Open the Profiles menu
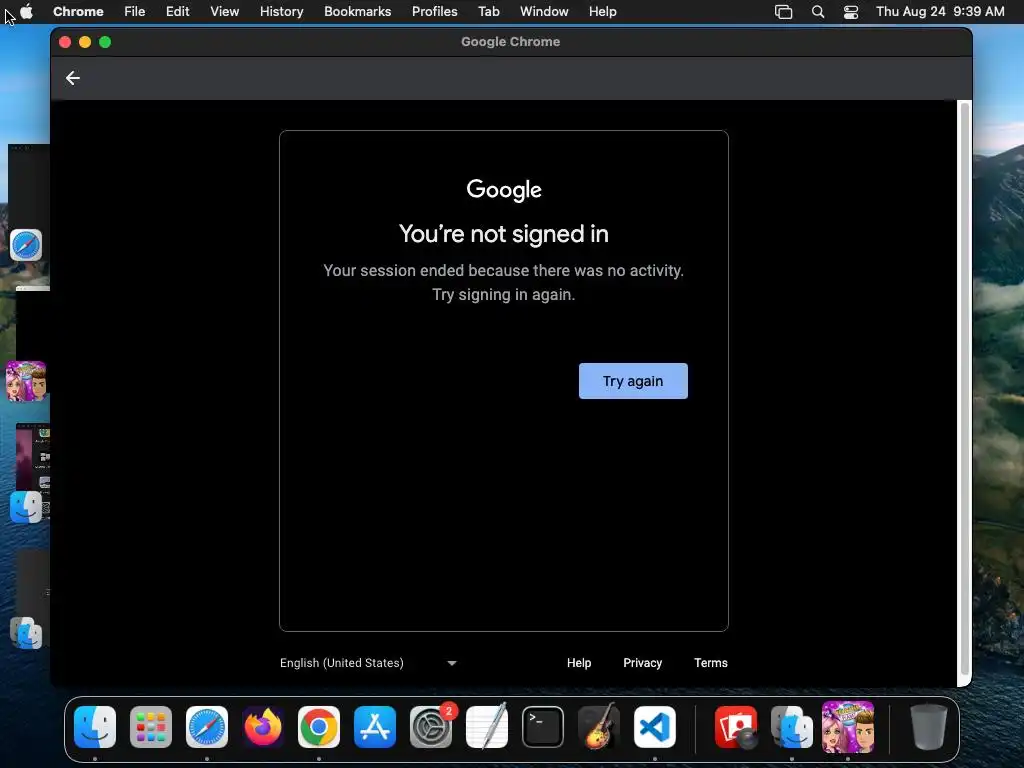 tap(434, 12)
